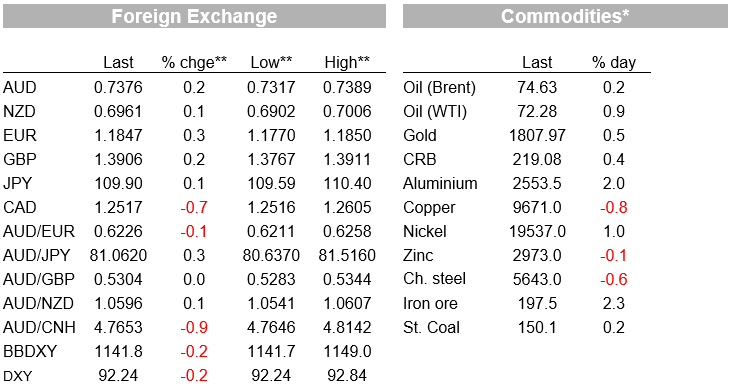Screen dimensions: 734x392
Task: Click the Low** column header
Action: pos(271,62)
